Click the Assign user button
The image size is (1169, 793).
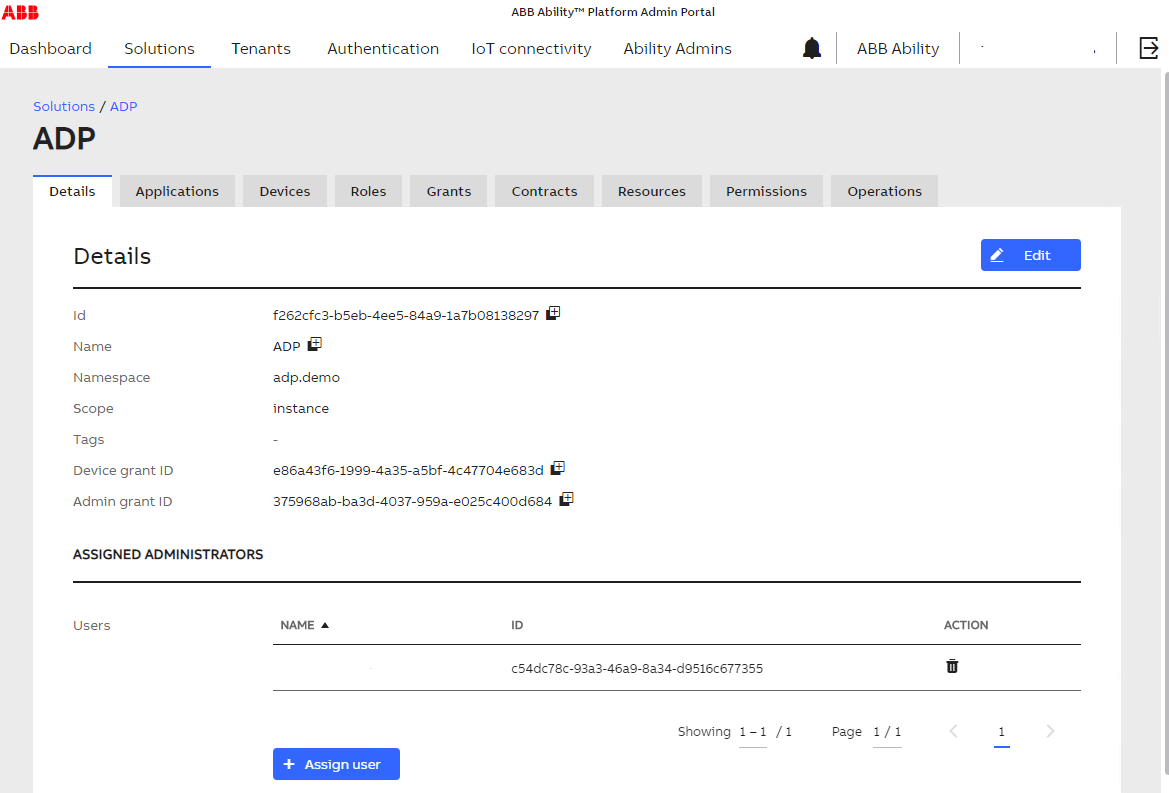[x=336, y=764]
